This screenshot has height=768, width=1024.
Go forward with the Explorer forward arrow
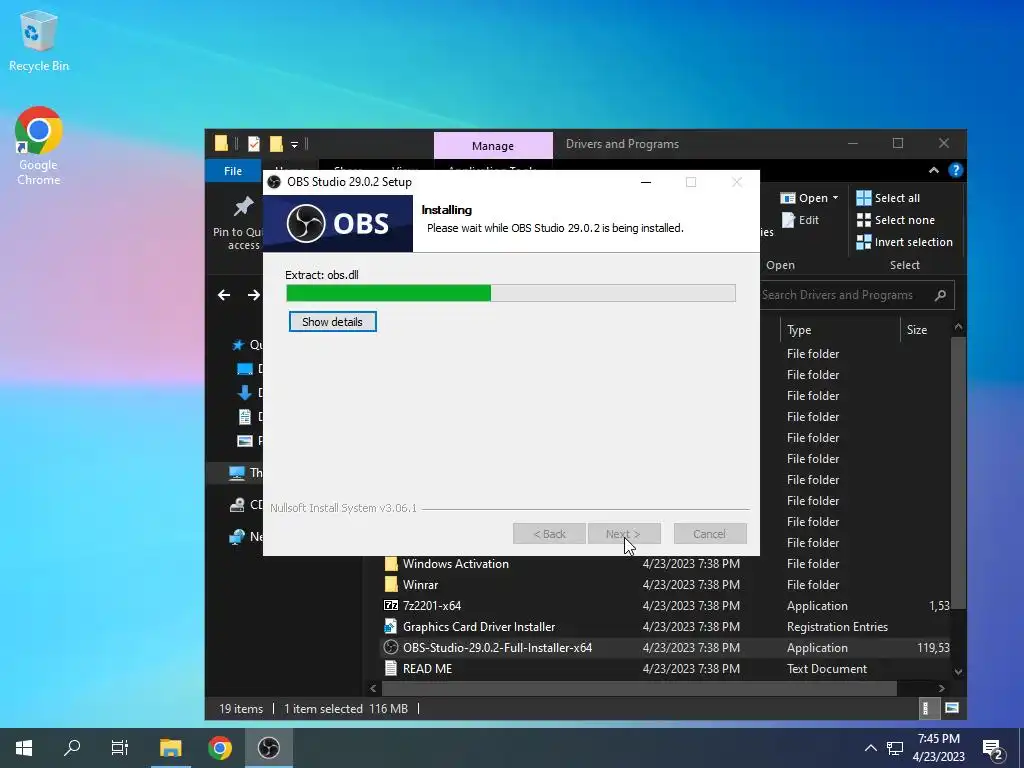pyautogui.click(x=254, y=295)
